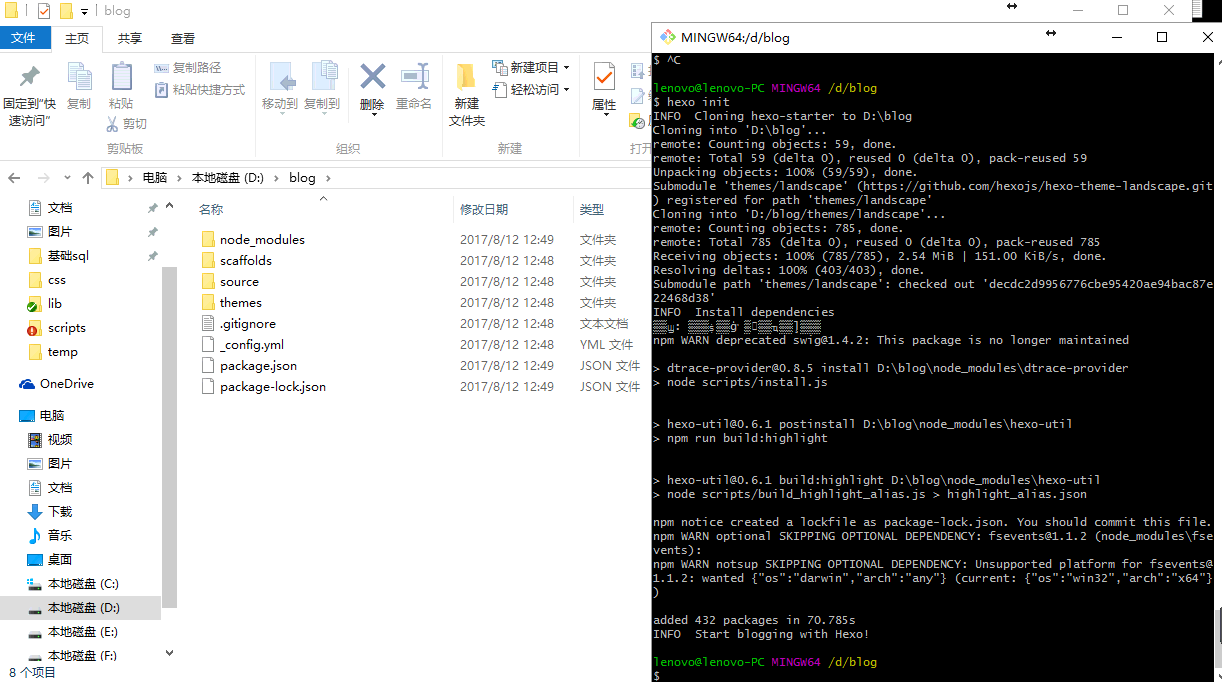This screenshot has height=682, width=1222.
Task: Click the Git Bash icon in the MINGW64 title bar
Action: click(667, 37)
